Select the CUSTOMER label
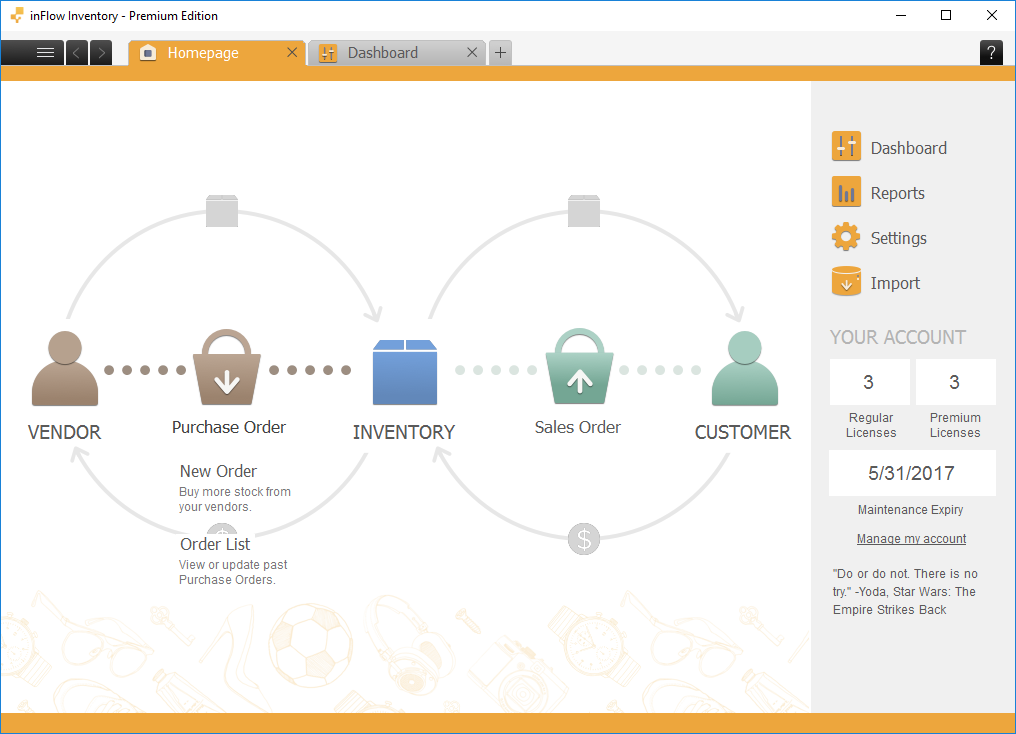This screenshot has width=1016, height=734. [x=743, y=432]
